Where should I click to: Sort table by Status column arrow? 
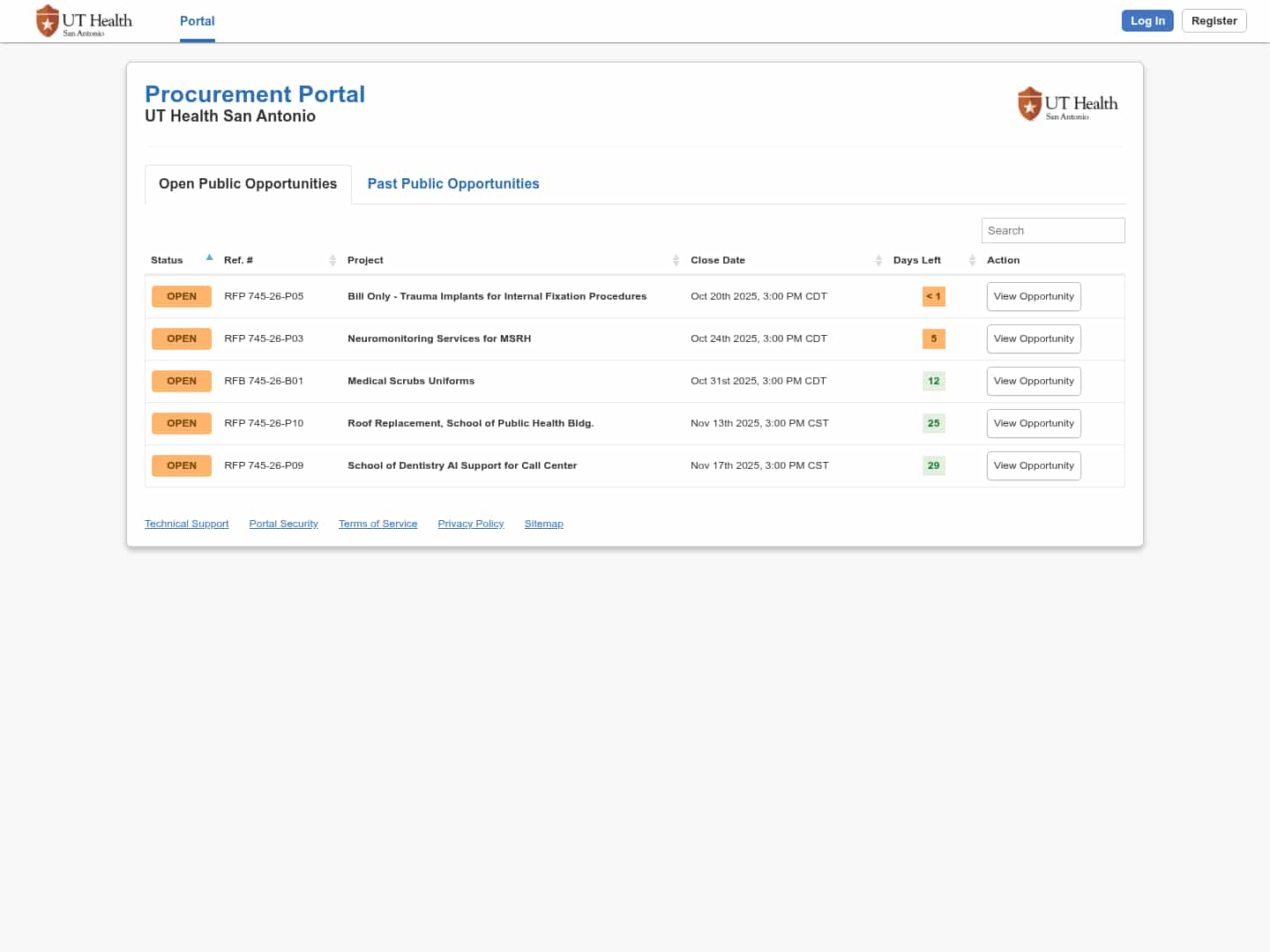tap(209, 258)
